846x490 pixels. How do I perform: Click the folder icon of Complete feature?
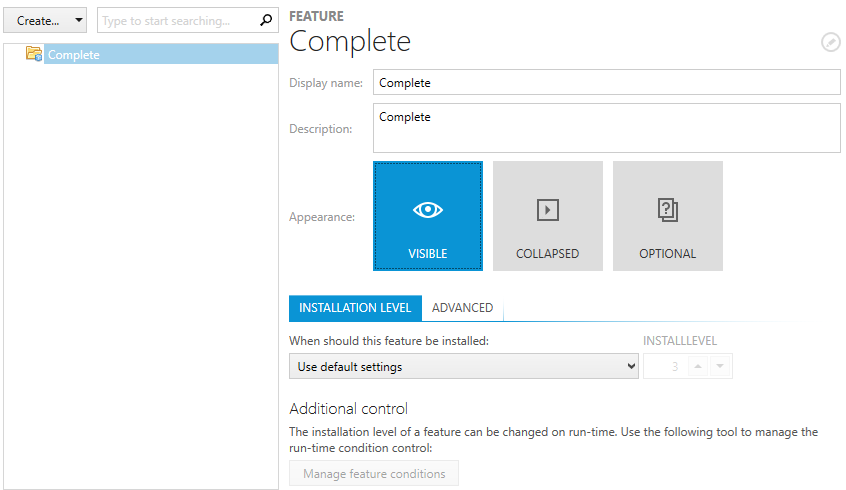34,54
